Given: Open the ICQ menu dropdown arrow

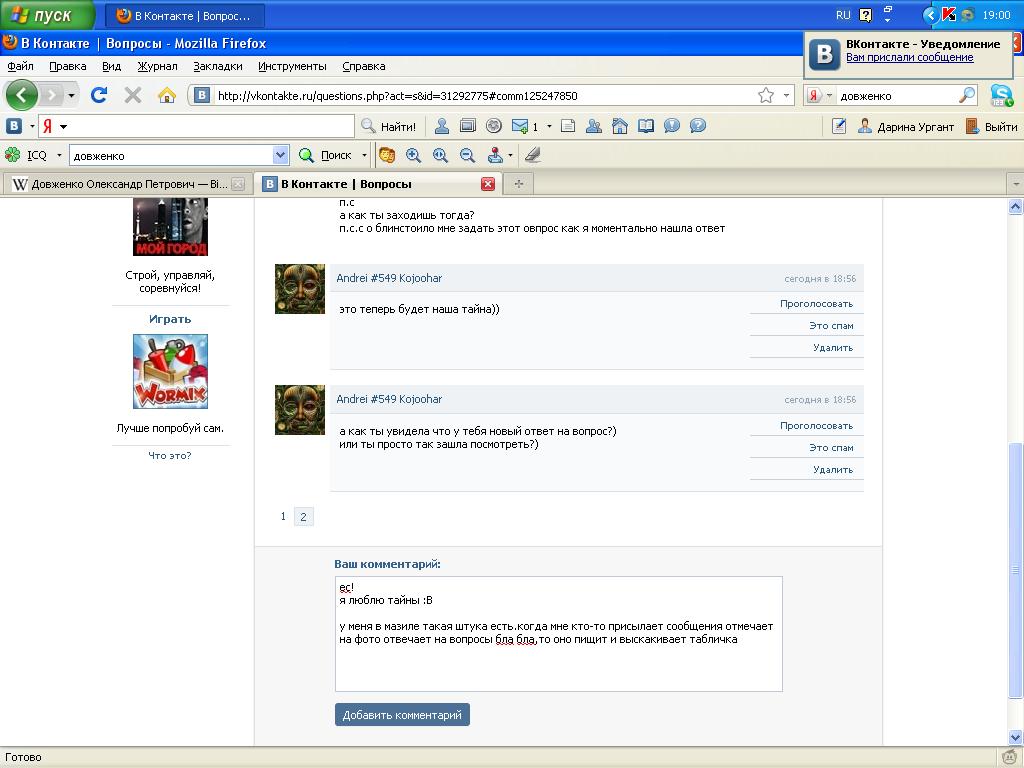Looking at the screenshot, I should [x=59, y=155].
